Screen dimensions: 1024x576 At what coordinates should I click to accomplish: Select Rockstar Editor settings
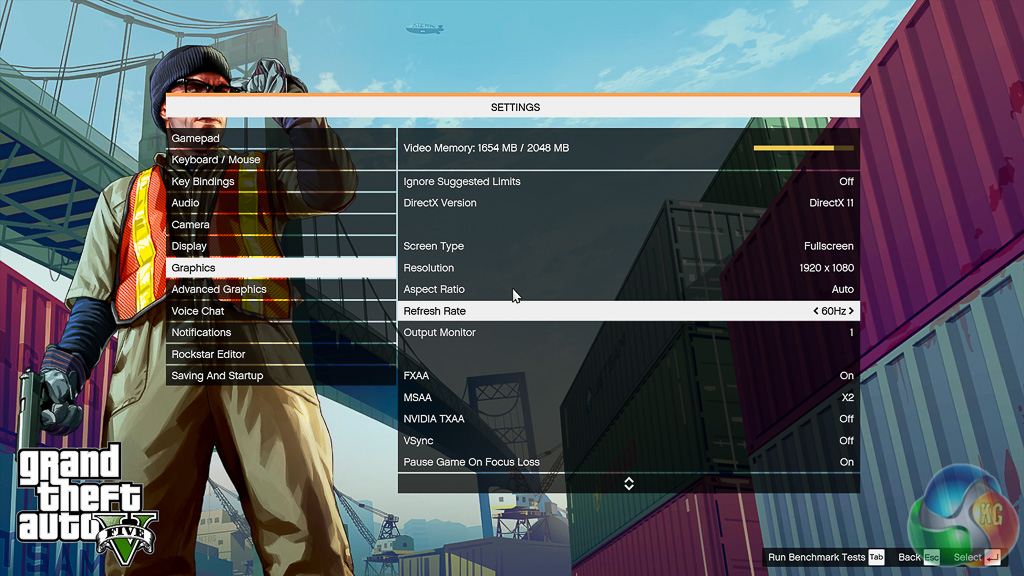(x=281, y=354)
